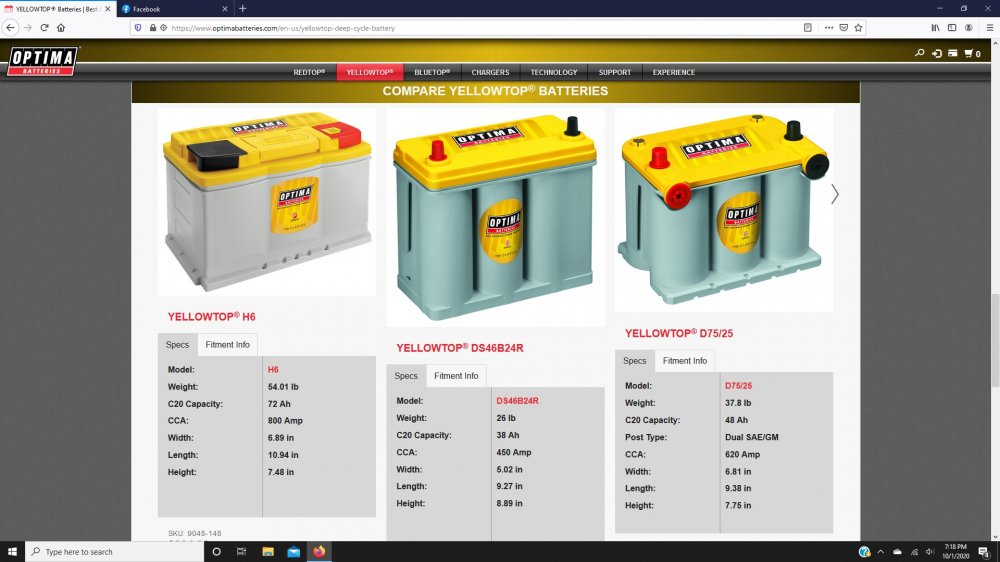Image resolution: width=1000 pixels, height=562 pixels.
Task: Reload the page with the refresh button
Action: (x=44, y=28)
